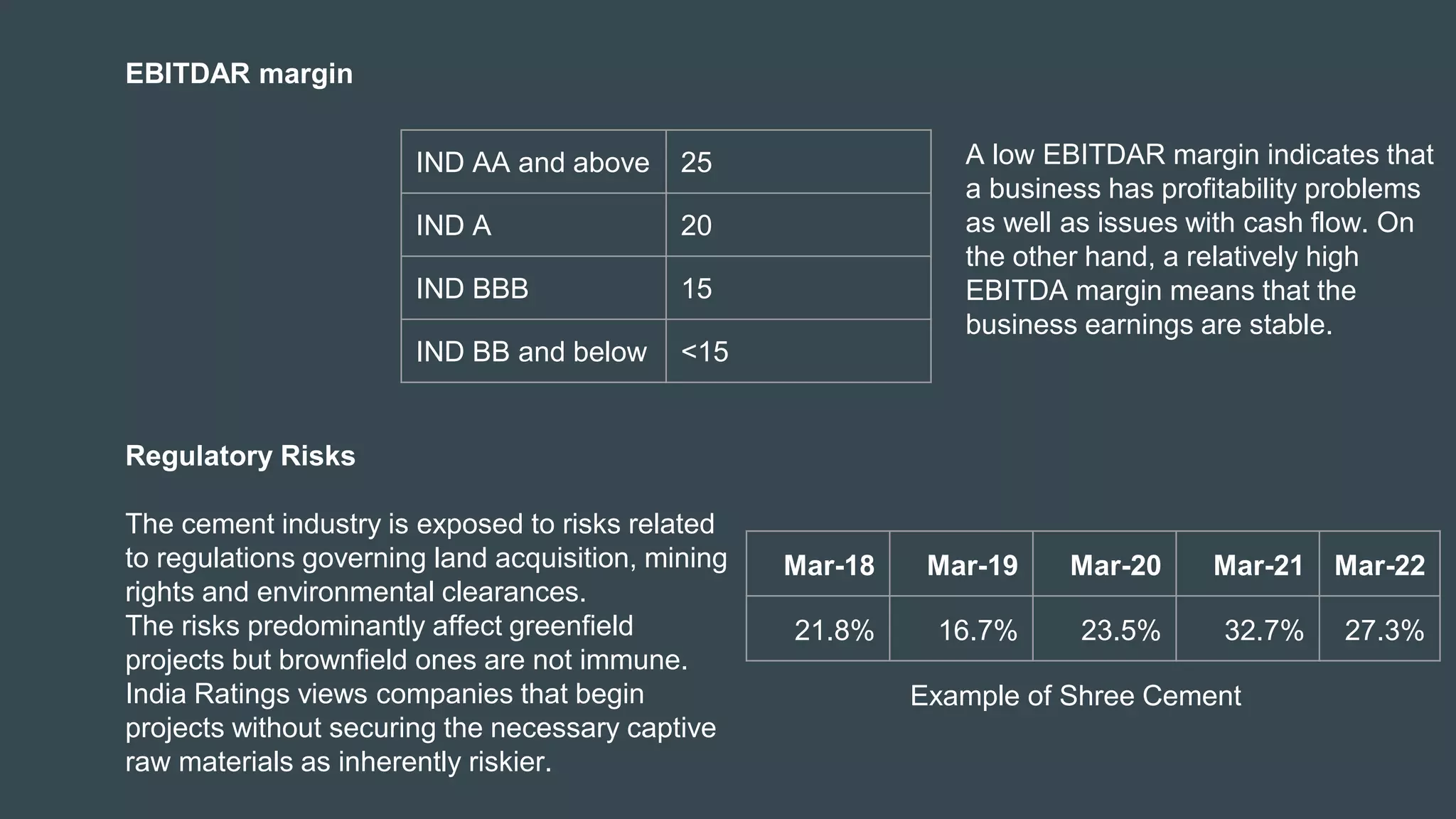Click the 27.3% value cell
The width and height of the screenshot is (1456, 819).
pos(1380,628)
